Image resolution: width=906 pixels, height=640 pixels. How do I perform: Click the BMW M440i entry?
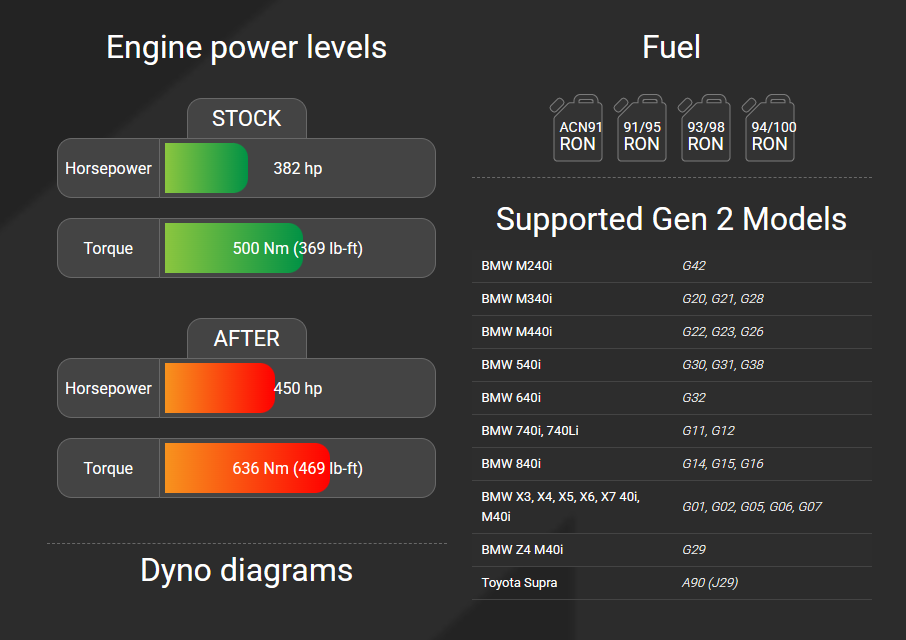click(516, 332)
